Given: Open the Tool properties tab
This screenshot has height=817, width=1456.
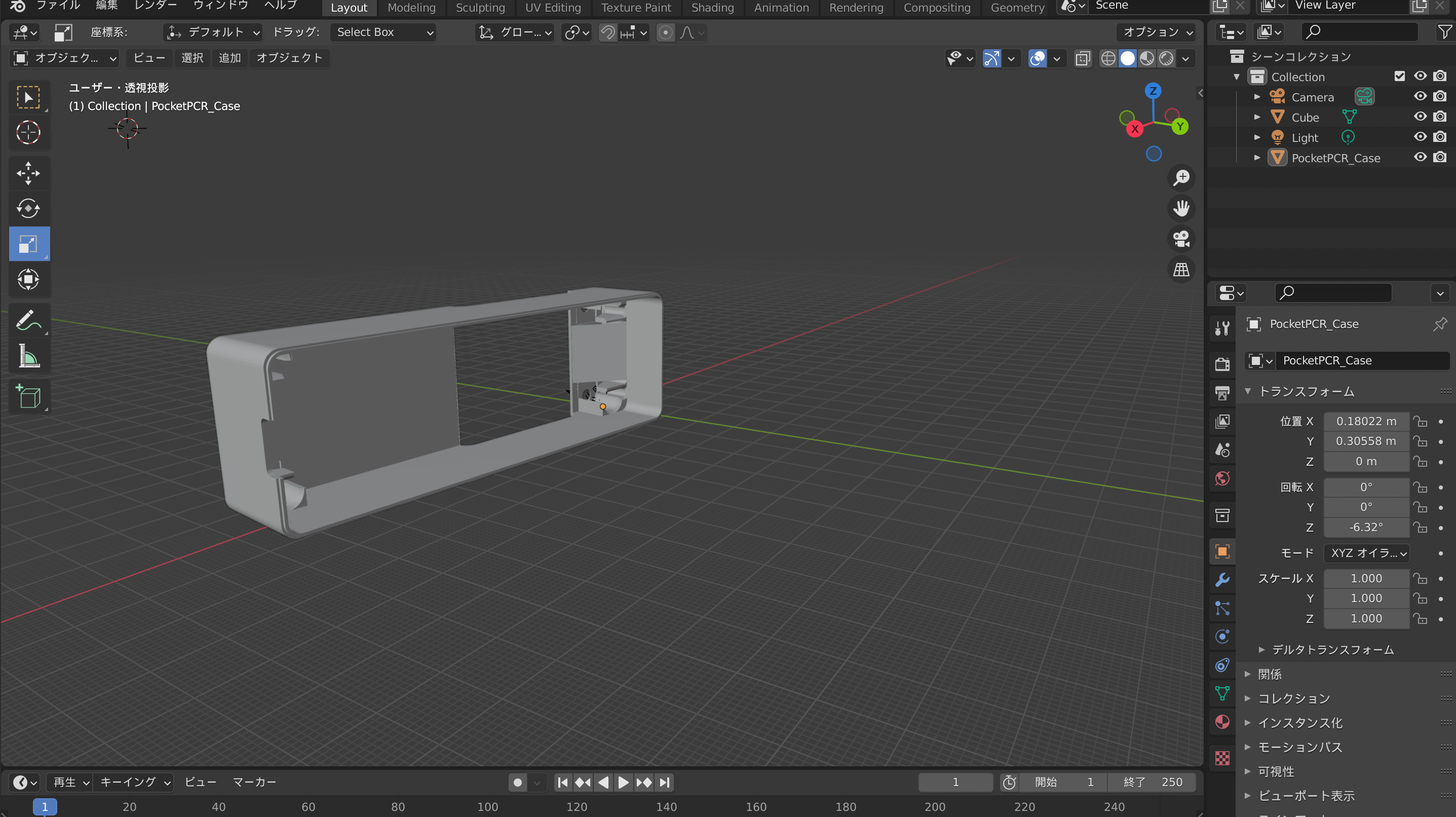Looking at the screenshot, I should coord(1222,328).
